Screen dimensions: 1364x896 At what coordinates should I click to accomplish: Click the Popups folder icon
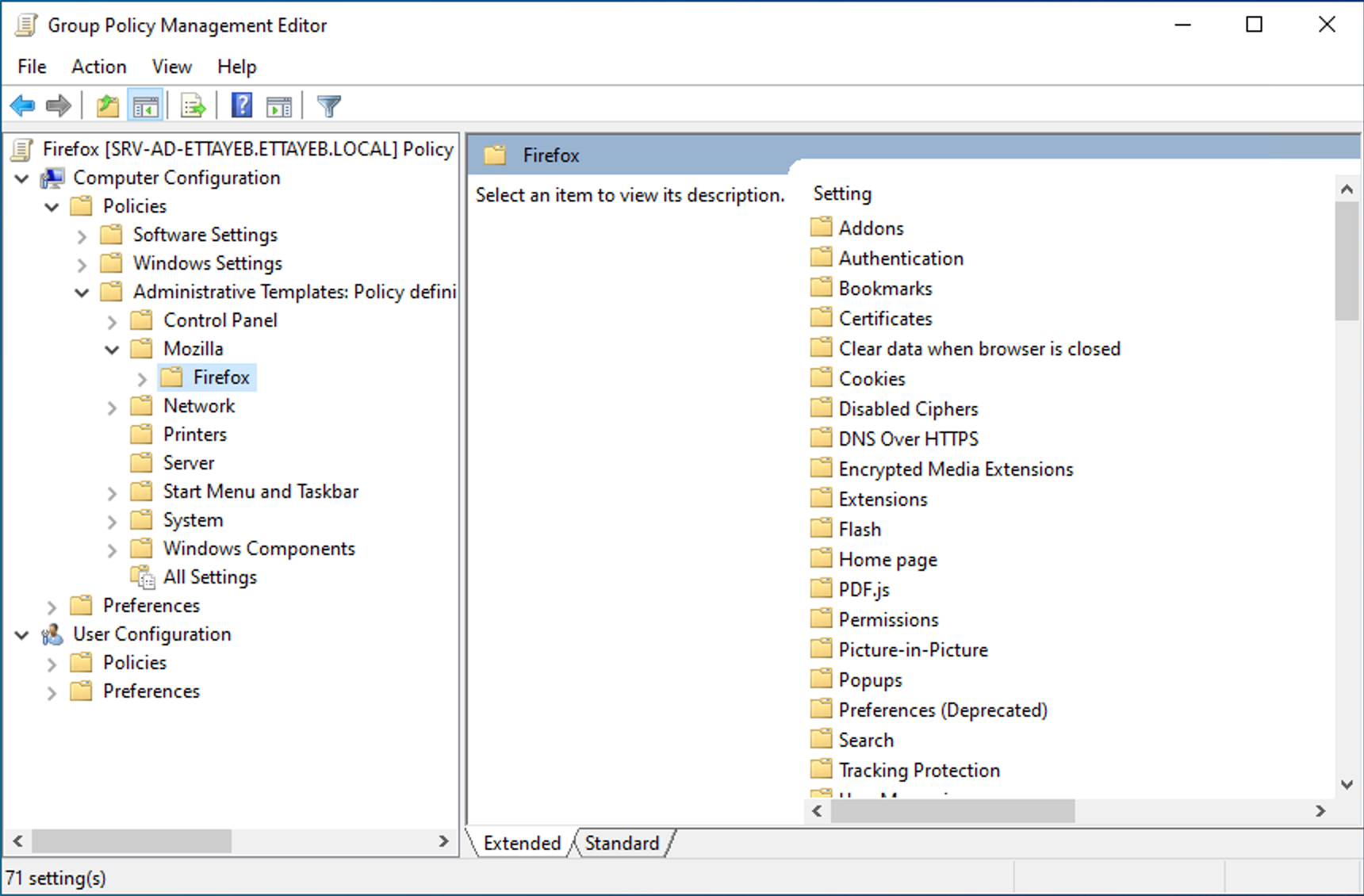point(822,680)
